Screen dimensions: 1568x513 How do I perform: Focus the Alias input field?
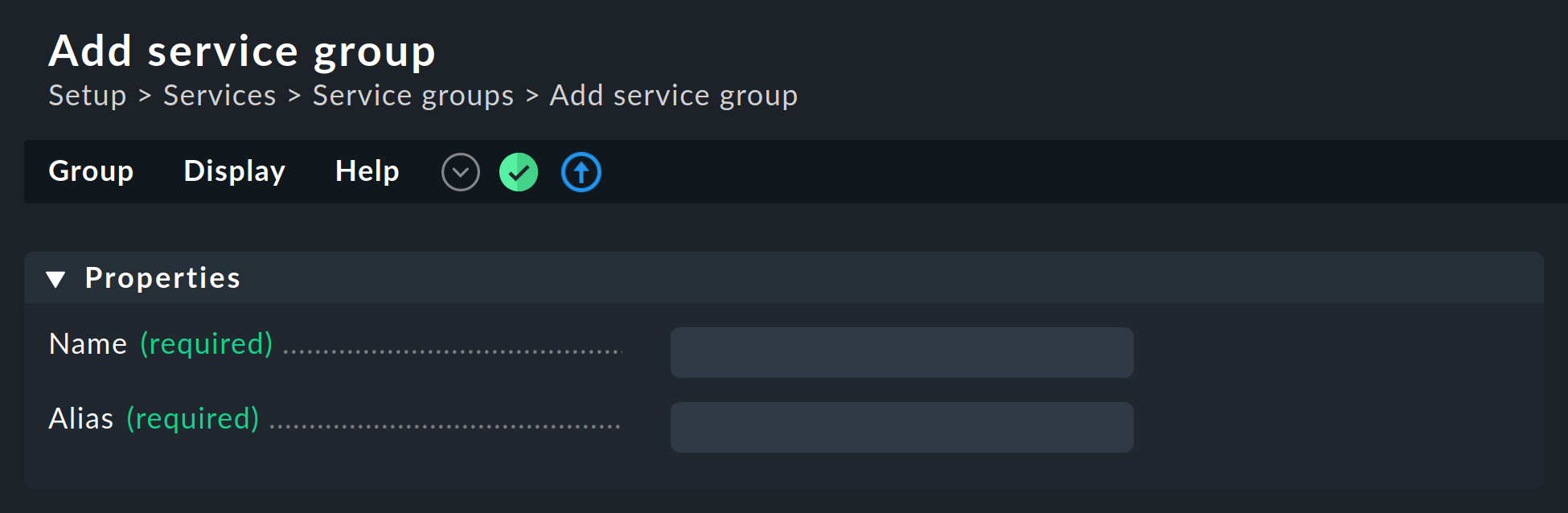(901, 427)
